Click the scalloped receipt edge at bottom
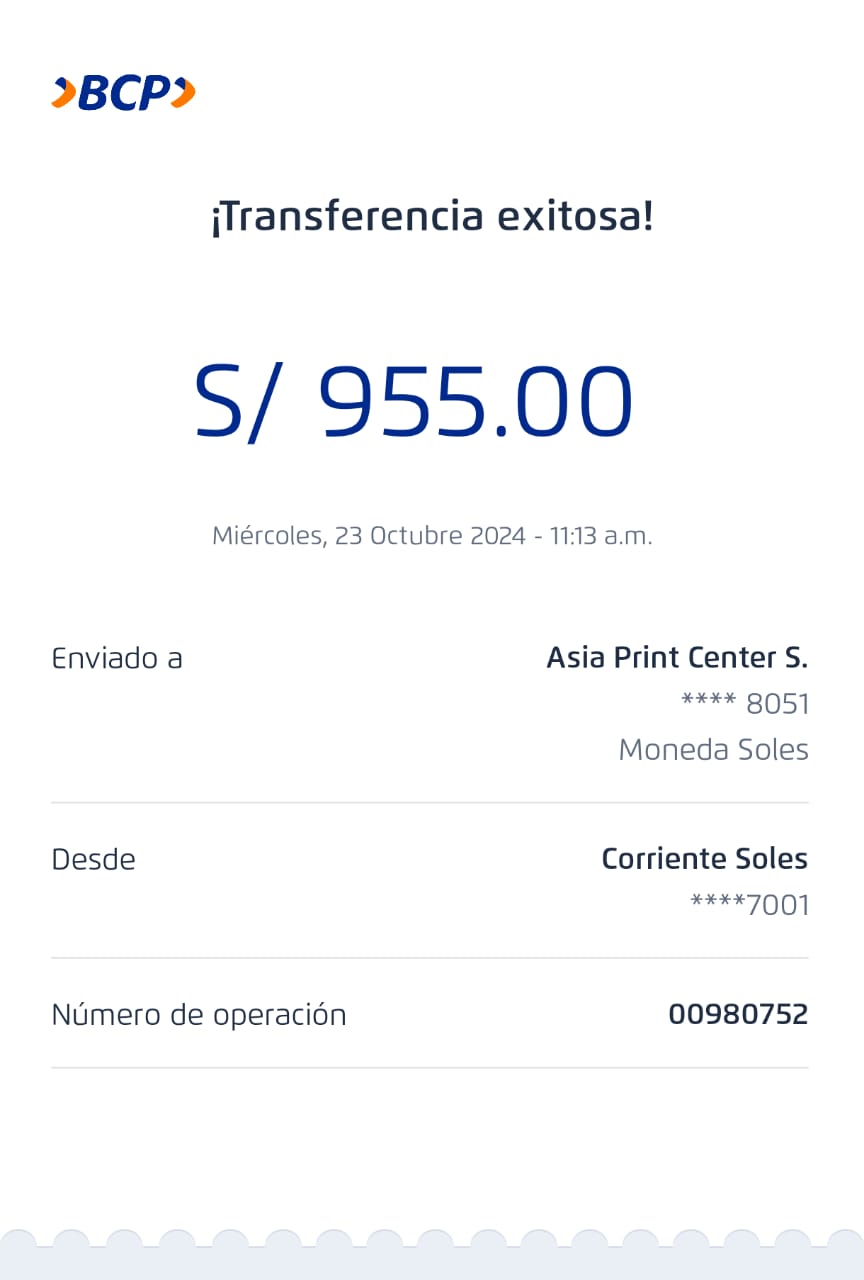 432,1250
